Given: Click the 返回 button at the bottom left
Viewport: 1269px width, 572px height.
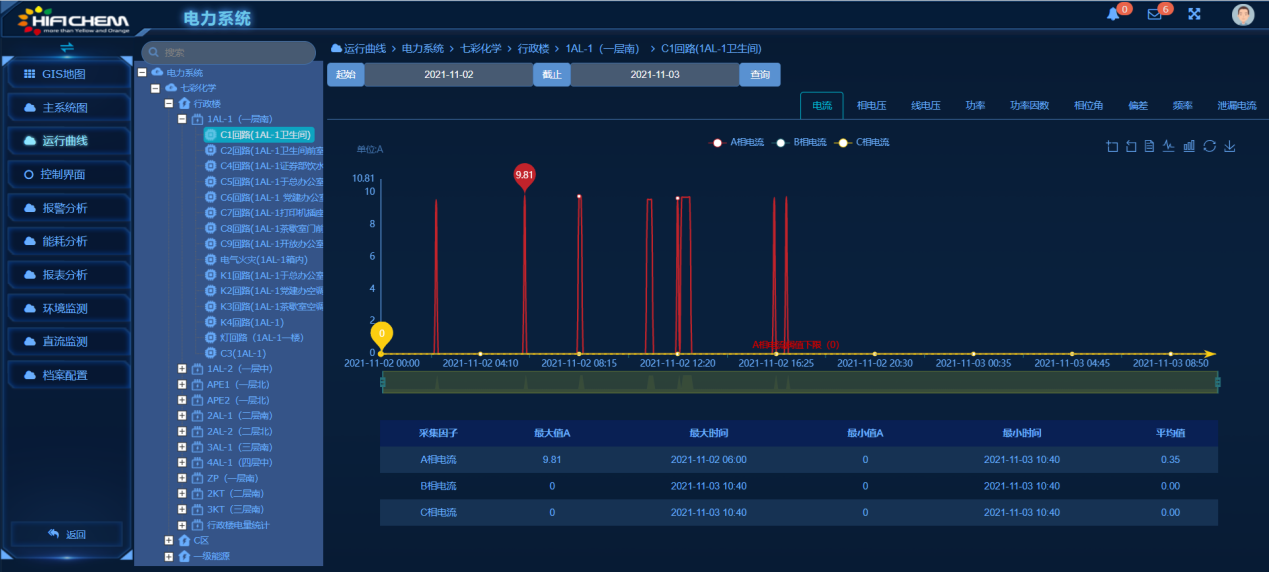Looking at the screenshot, I should pyautogui.click(x=67, y=534).
